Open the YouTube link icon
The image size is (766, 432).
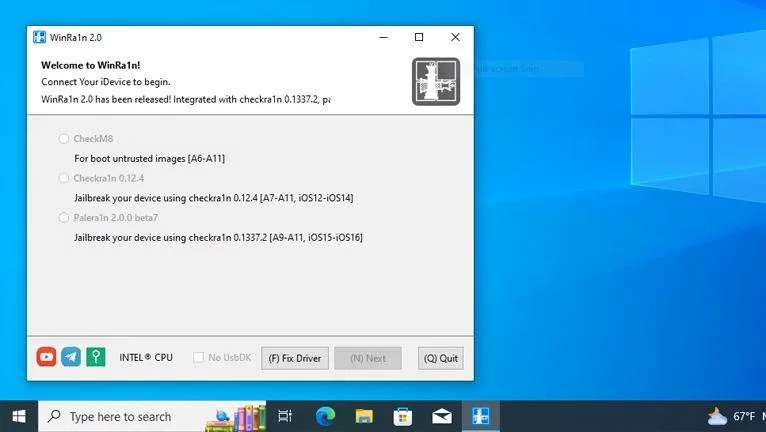pyautogui.click(x=46, y=357)
